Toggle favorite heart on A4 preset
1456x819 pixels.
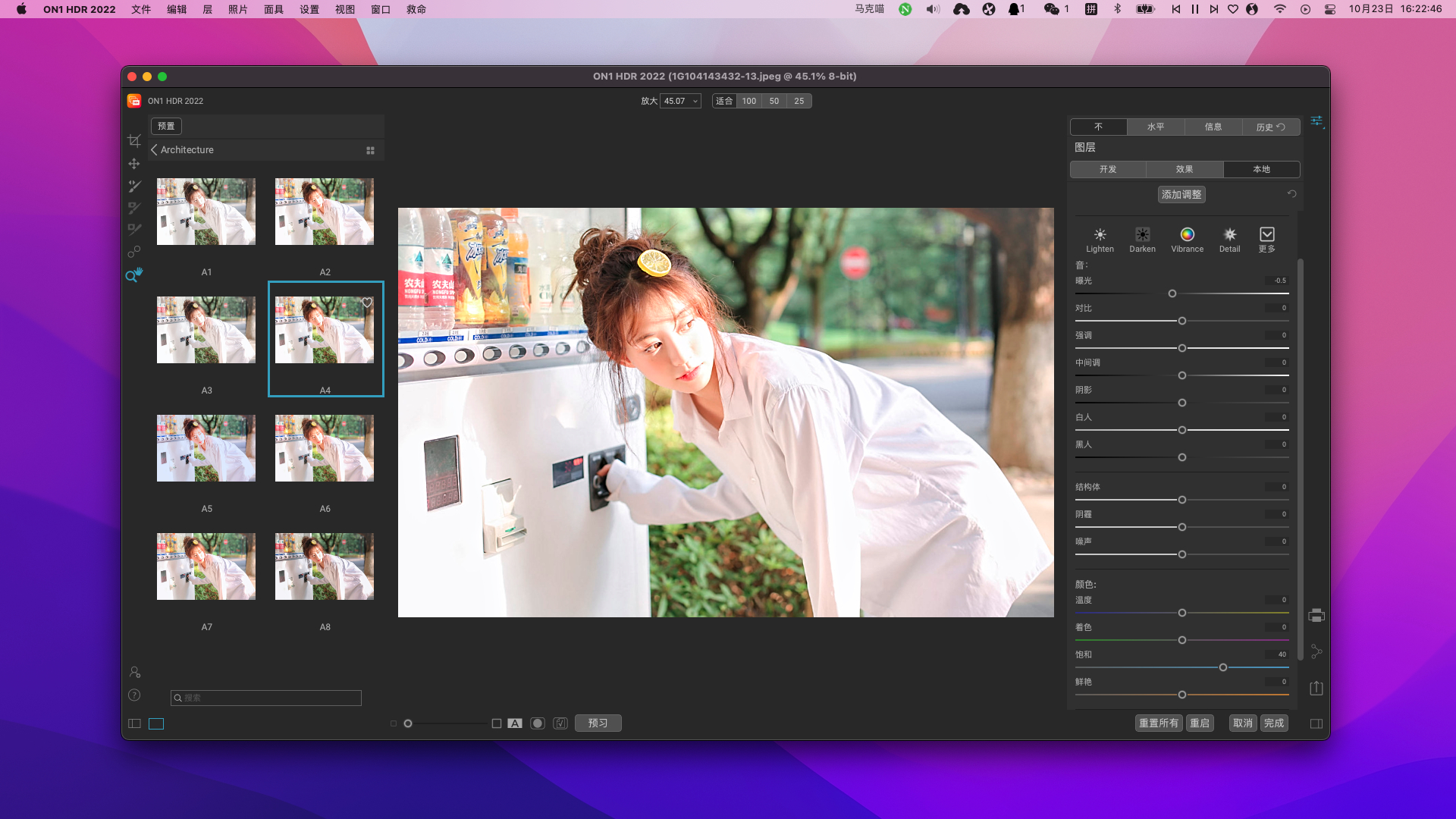point(367,303)
